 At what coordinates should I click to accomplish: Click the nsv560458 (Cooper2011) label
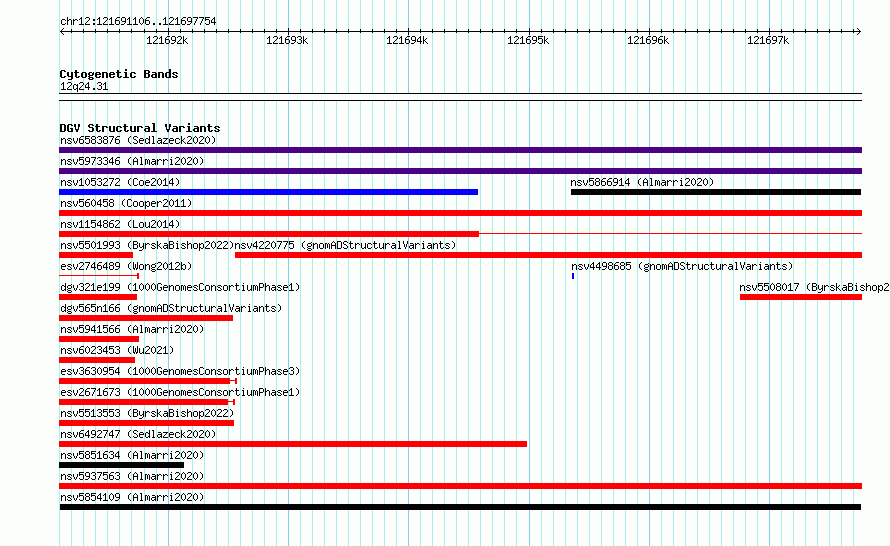coord(126,203)
